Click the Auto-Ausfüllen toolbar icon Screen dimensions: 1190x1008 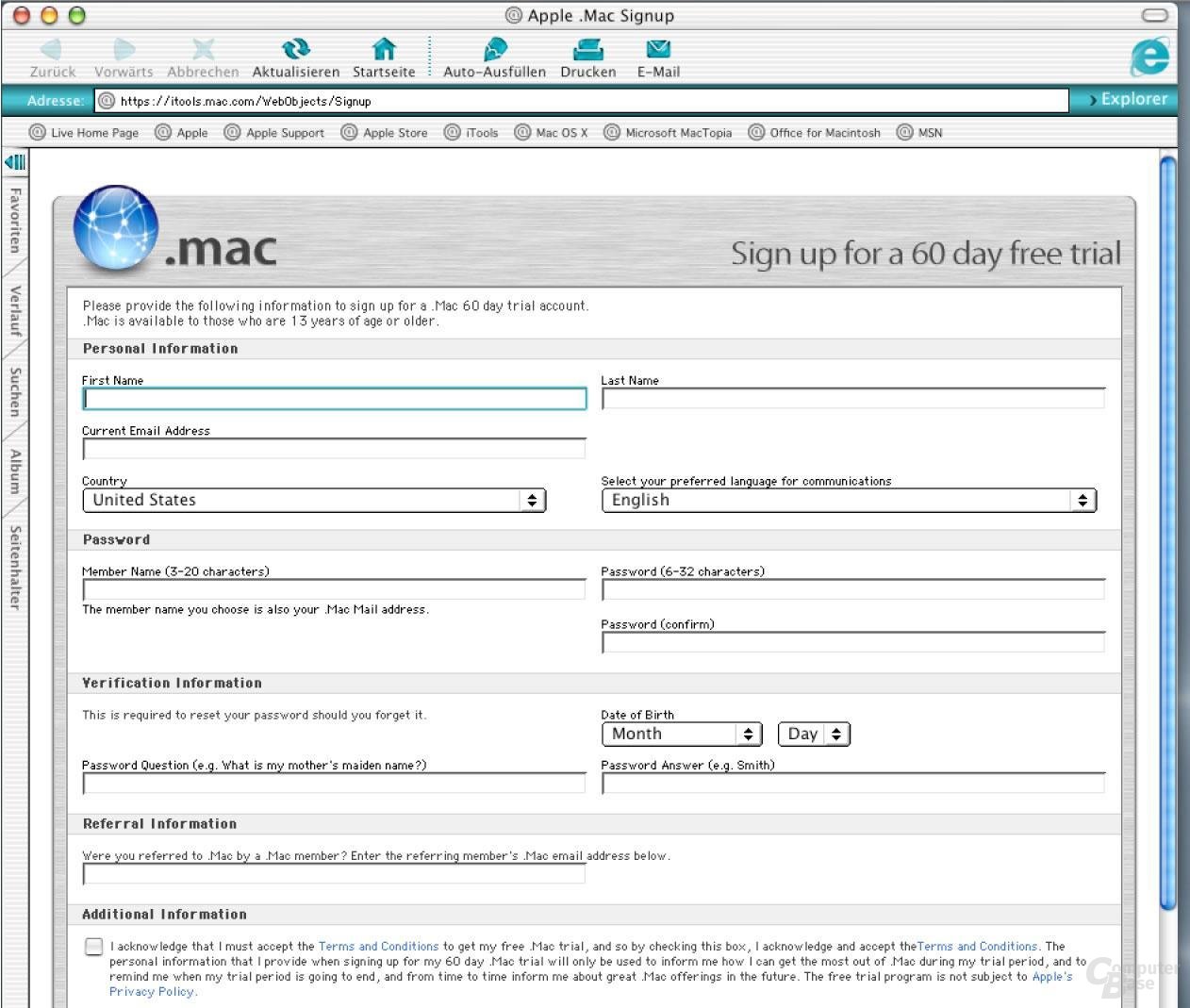(494, 49)
